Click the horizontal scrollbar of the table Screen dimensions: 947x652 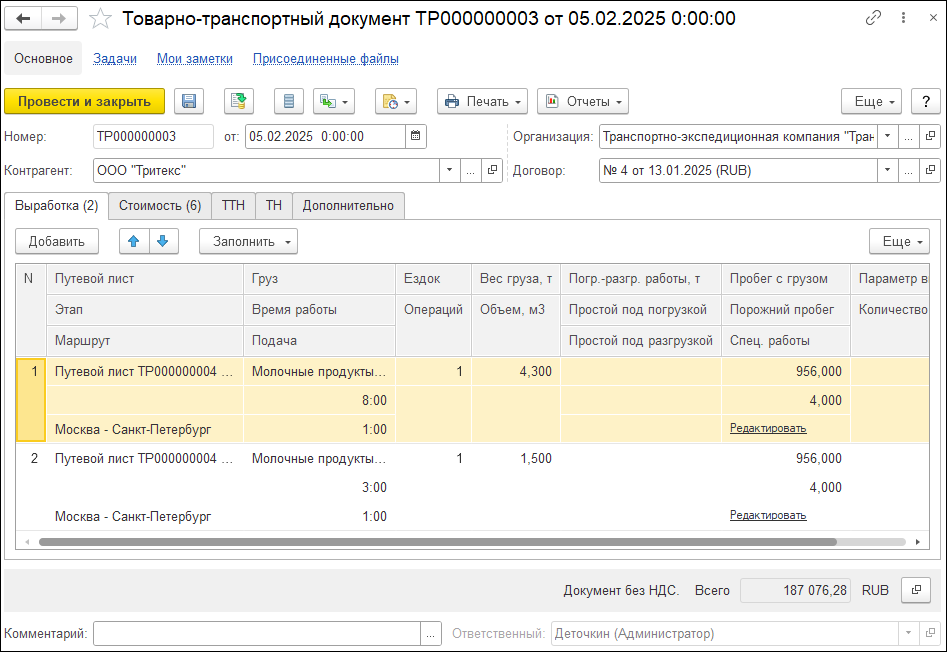pyautogui.click(x=438, y=542)
